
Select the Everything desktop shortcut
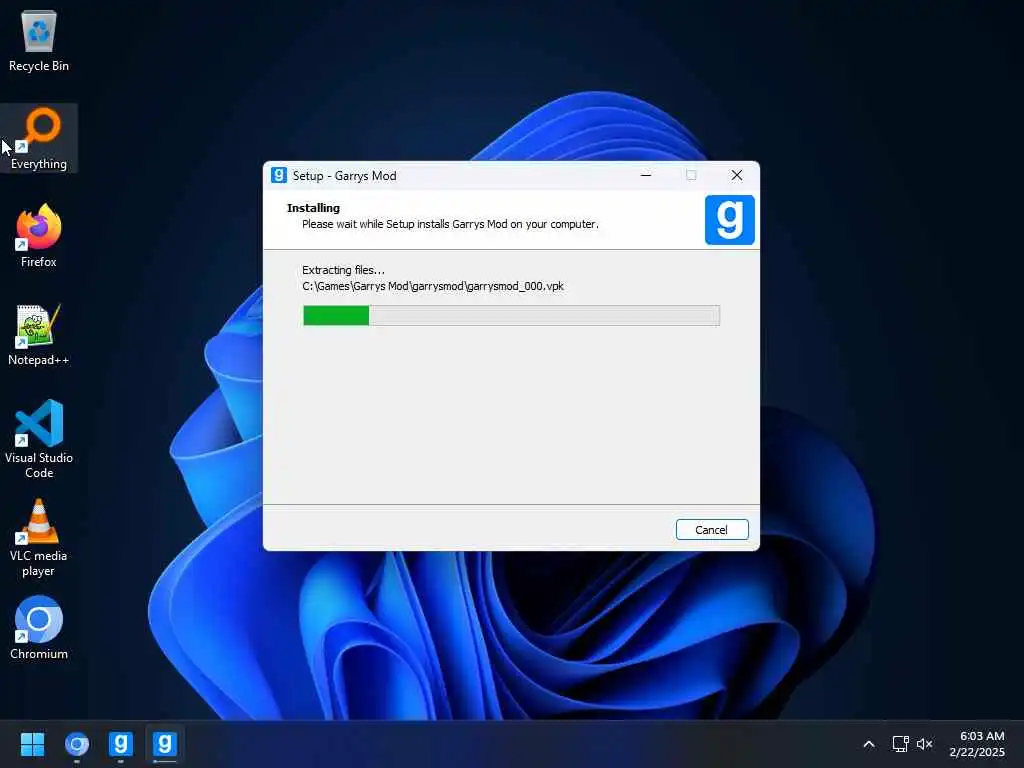point(39,139)
